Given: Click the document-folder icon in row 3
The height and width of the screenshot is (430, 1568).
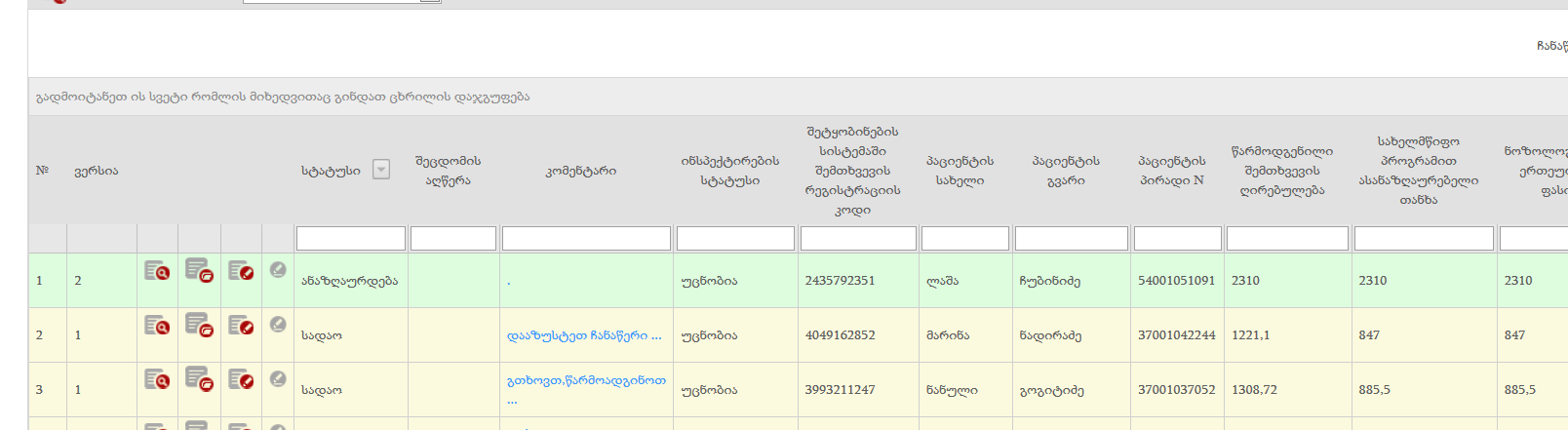Looking at the screenshot, I should (x=199, y=379).
